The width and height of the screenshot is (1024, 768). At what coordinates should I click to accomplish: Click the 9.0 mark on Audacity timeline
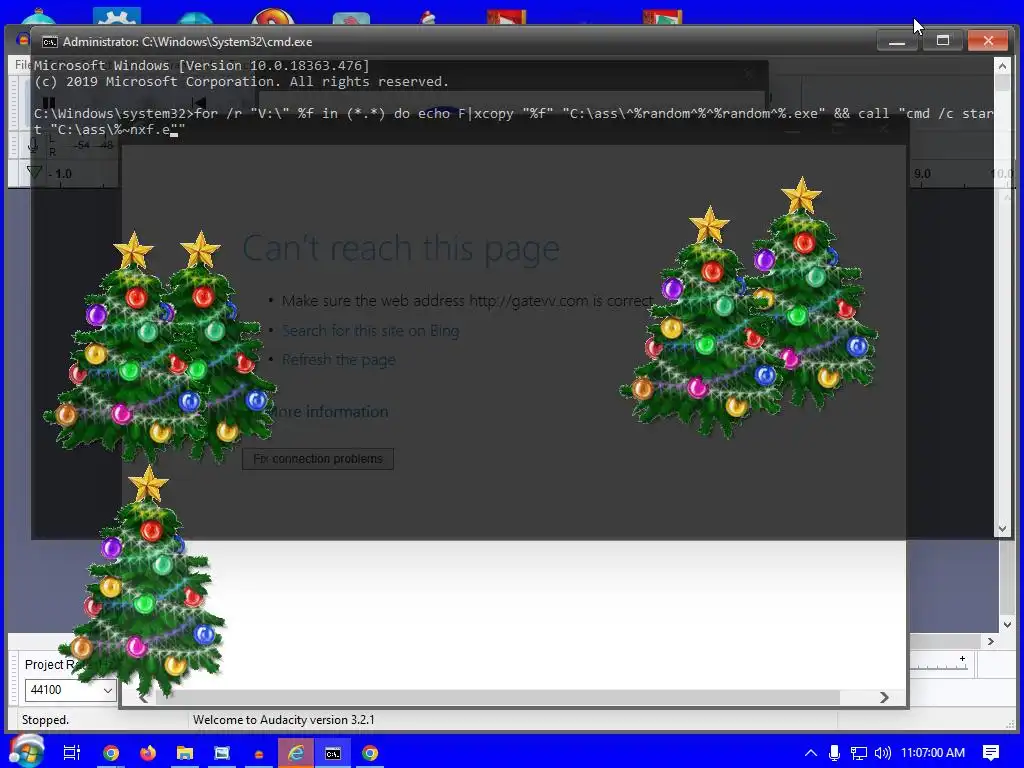[922, 174]
